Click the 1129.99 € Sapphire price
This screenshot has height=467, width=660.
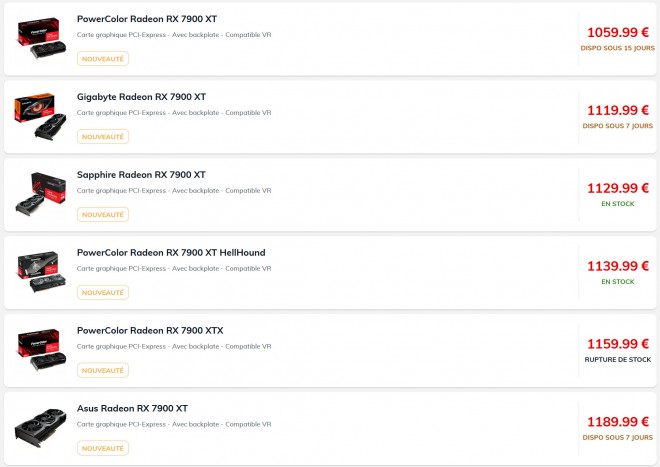click(618, 188)
